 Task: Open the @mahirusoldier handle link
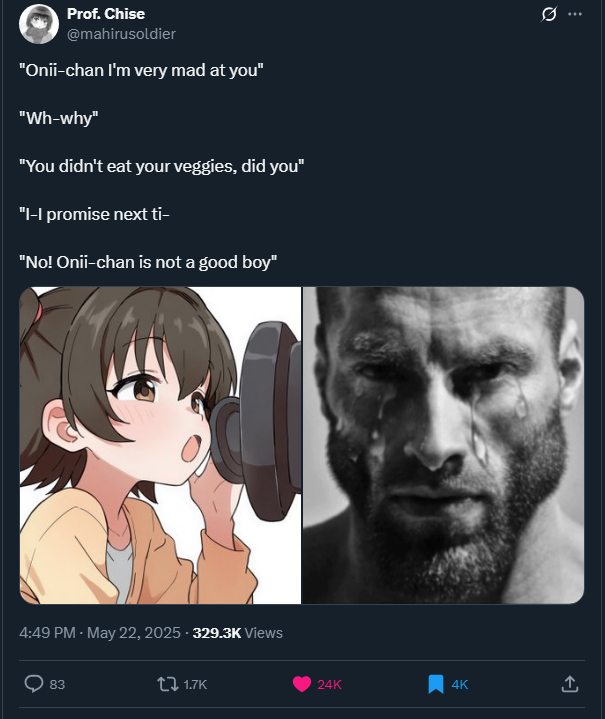[x=121, y=34]
